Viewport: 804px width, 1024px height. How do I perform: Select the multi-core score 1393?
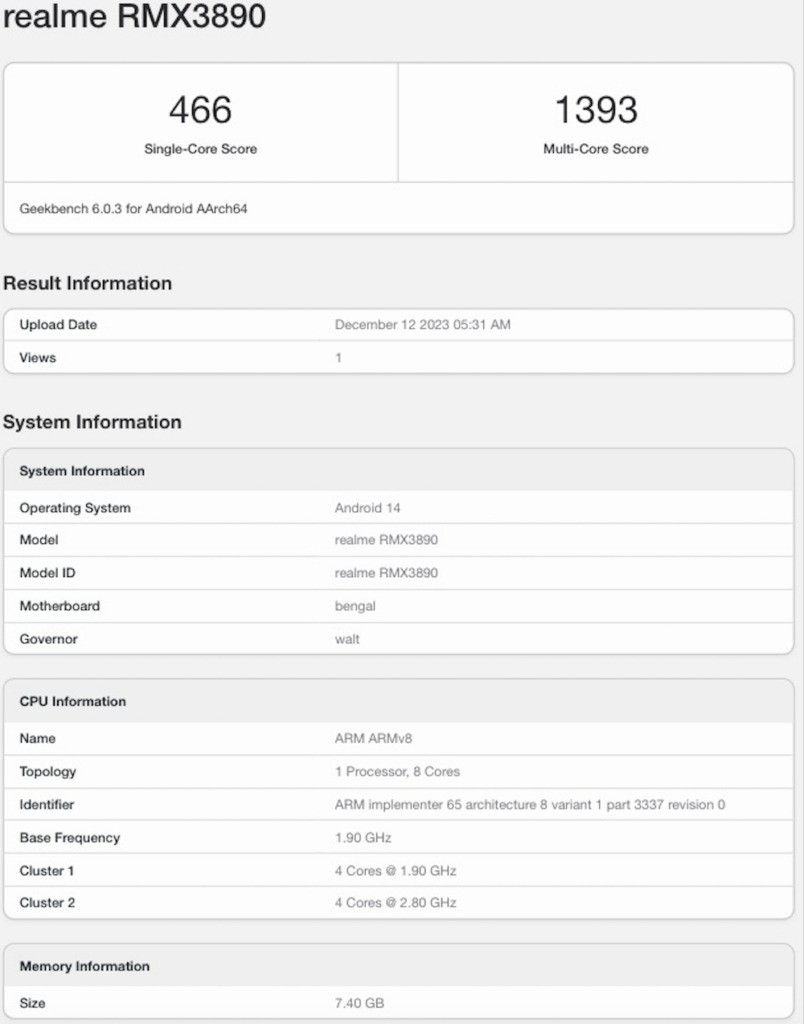596,110
